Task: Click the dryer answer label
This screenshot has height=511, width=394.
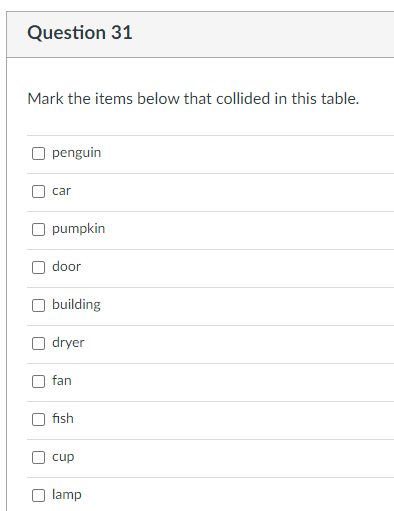Action: [68, 343]
